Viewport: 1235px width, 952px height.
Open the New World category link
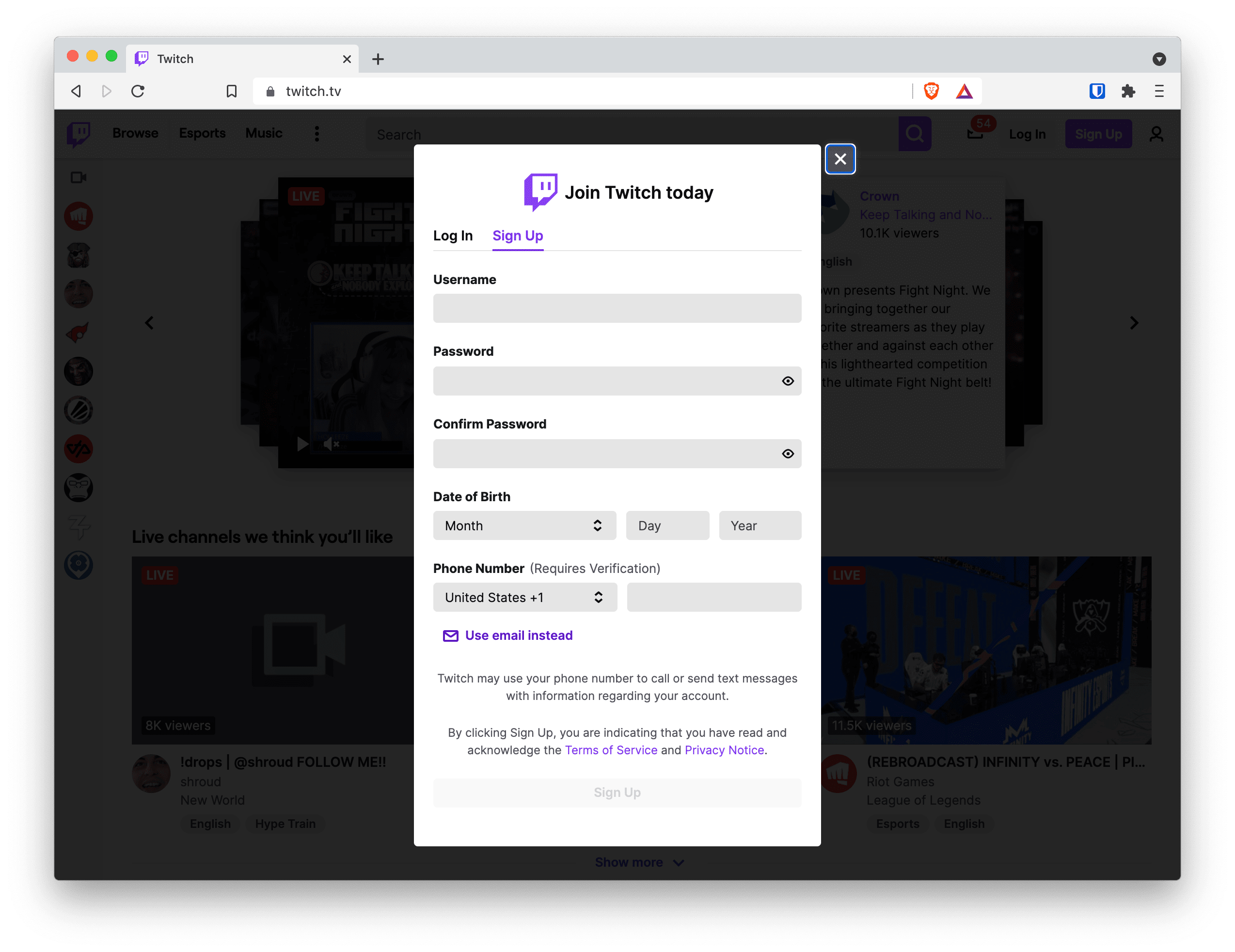(213, 800)
